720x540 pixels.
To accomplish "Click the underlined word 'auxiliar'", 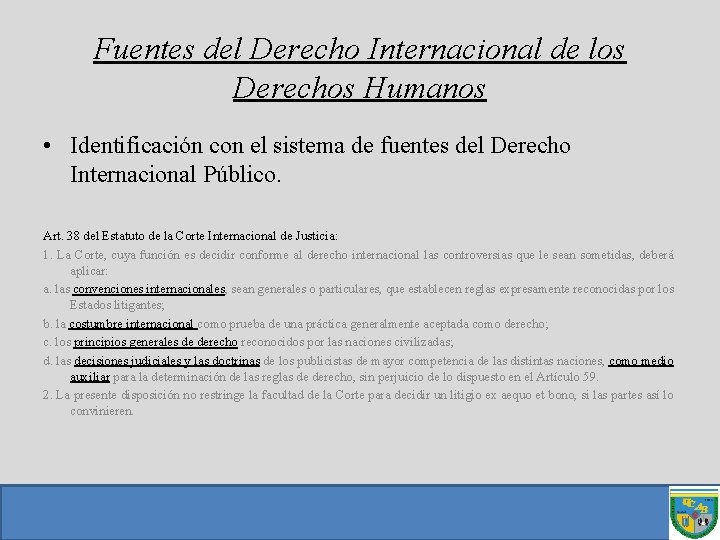I will pyautogui.click(x=90, y=377).
